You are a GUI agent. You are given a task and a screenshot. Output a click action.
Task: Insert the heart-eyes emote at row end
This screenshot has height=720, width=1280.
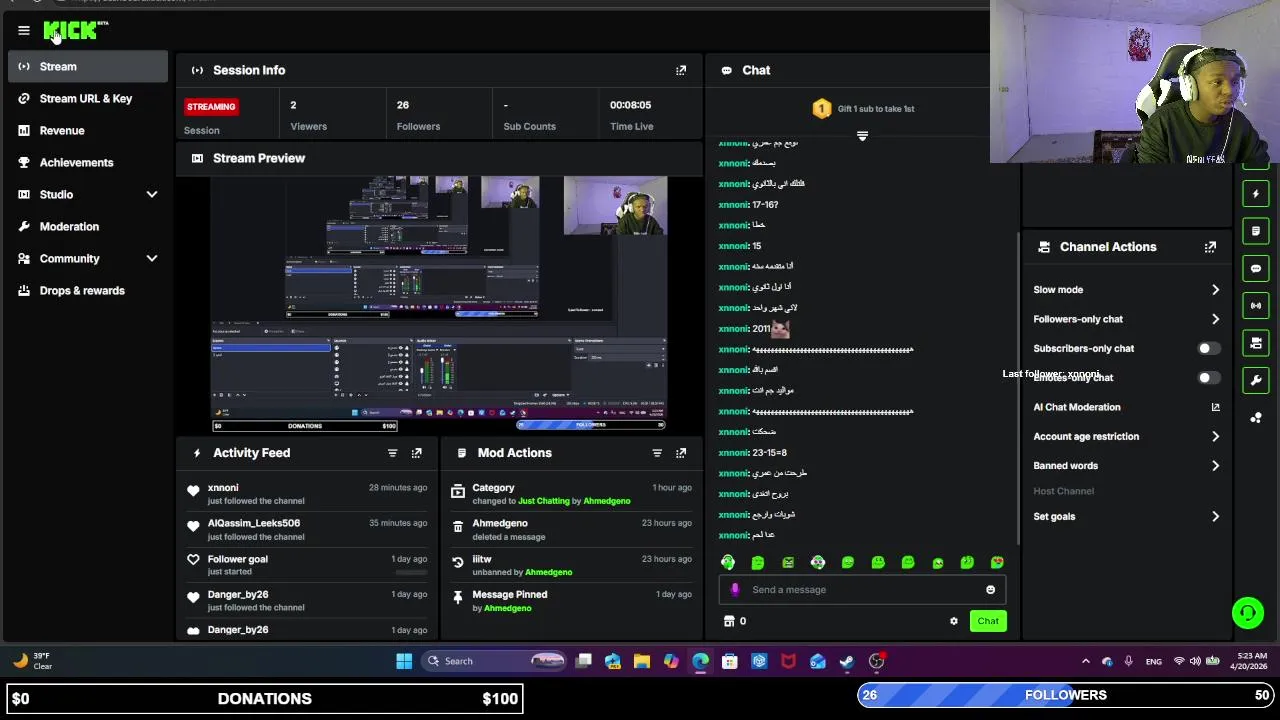coord(997,563)
